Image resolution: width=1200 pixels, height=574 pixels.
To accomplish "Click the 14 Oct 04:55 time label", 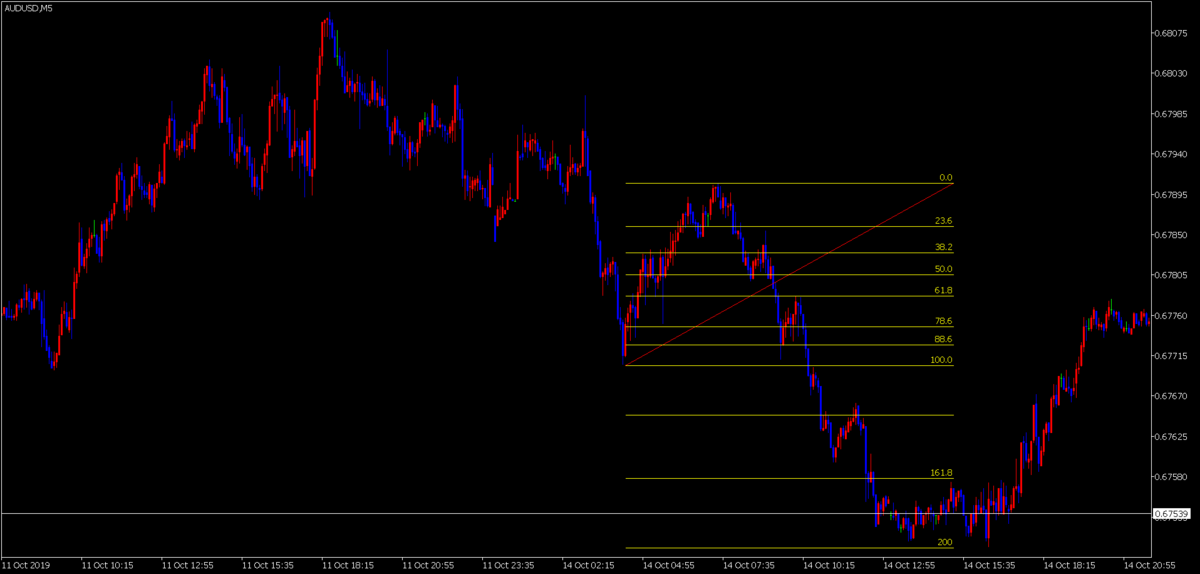I will 668,565.
